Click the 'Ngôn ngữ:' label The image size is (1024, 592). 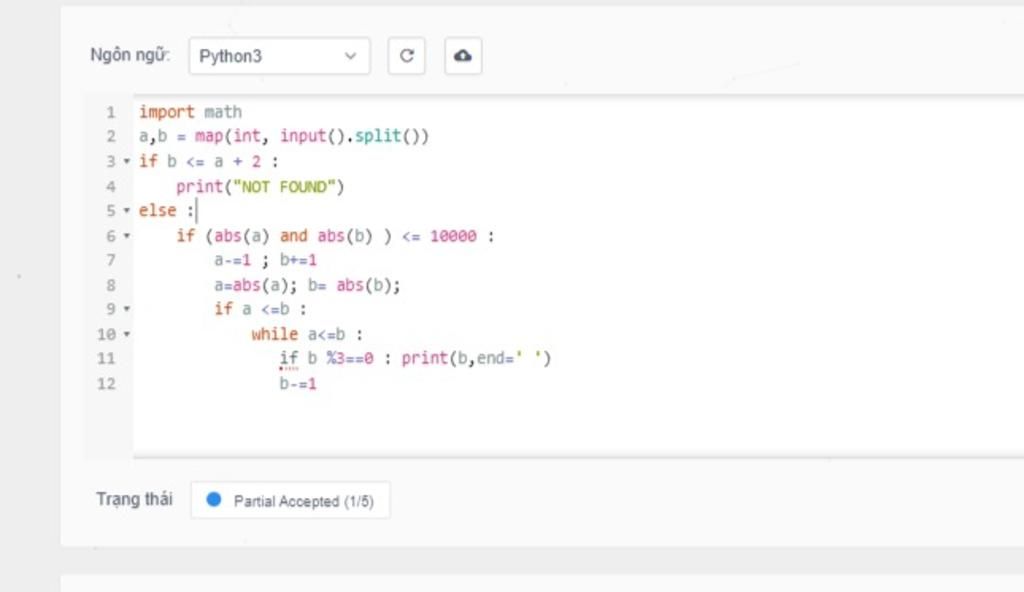pos(130,55)
